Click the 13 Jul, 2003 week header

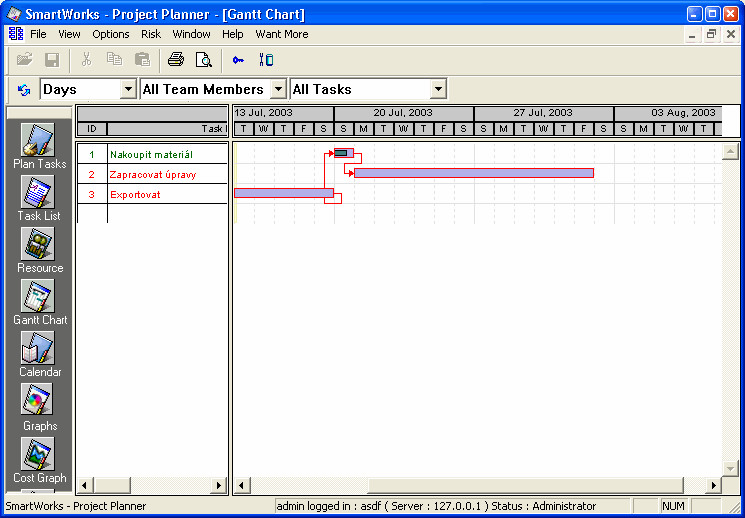click(283, 113)
